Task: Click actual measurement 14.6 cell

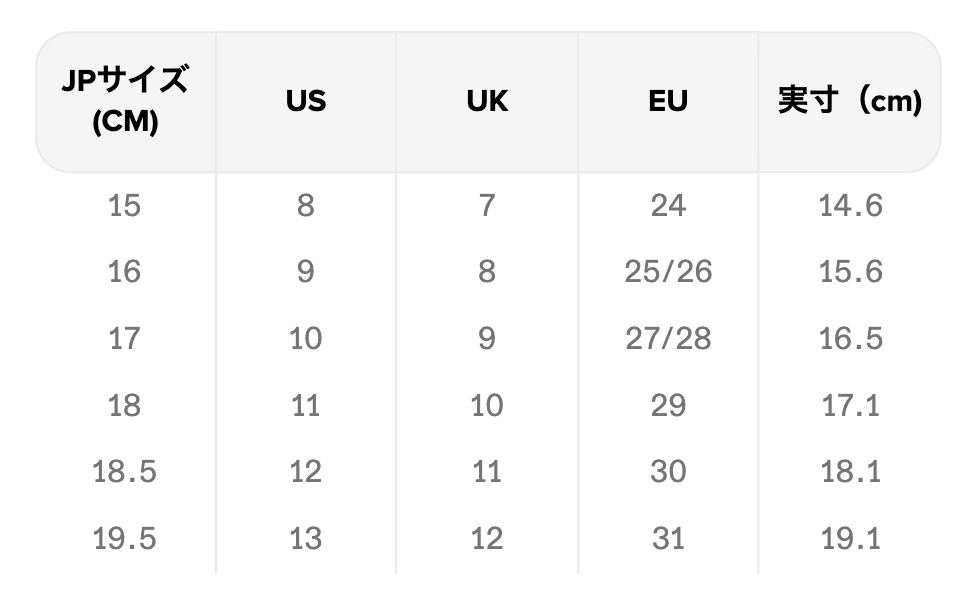Action: point(850,206)
